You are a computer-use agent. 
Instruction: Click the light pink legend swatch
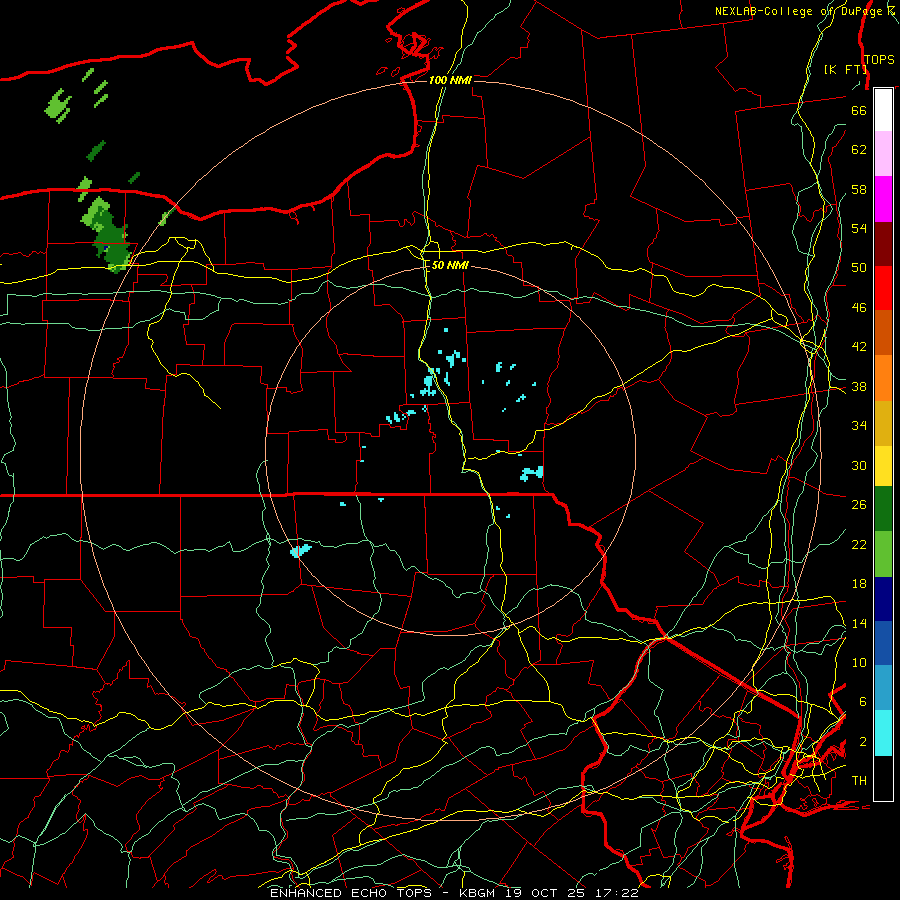[x=883, y=153]
